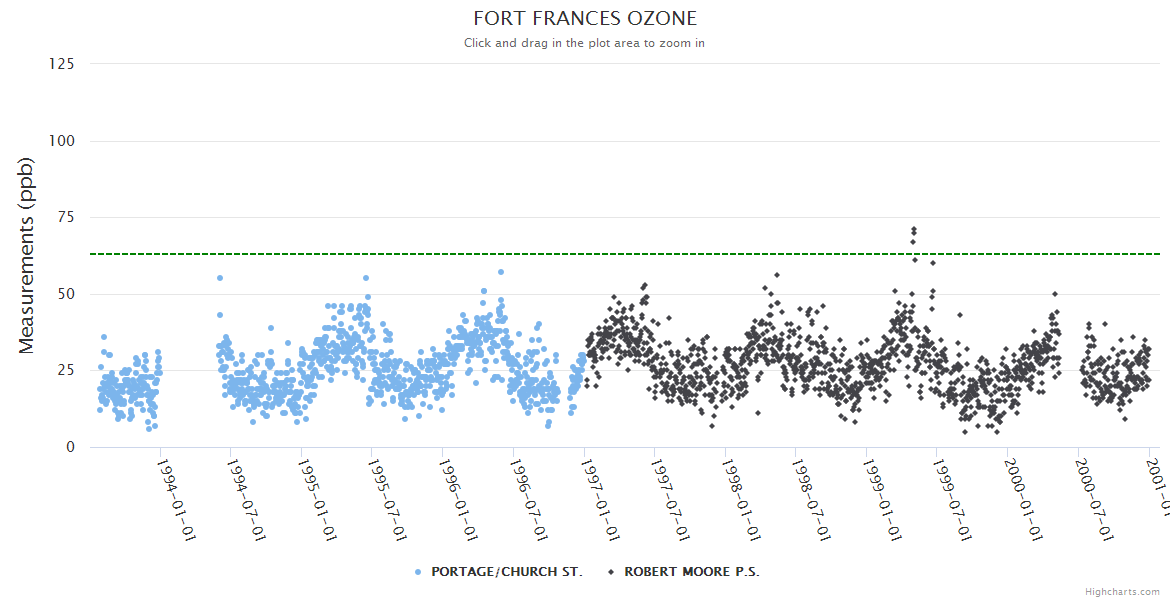Select the Measurements (ppb) axis title

[27, 255]
